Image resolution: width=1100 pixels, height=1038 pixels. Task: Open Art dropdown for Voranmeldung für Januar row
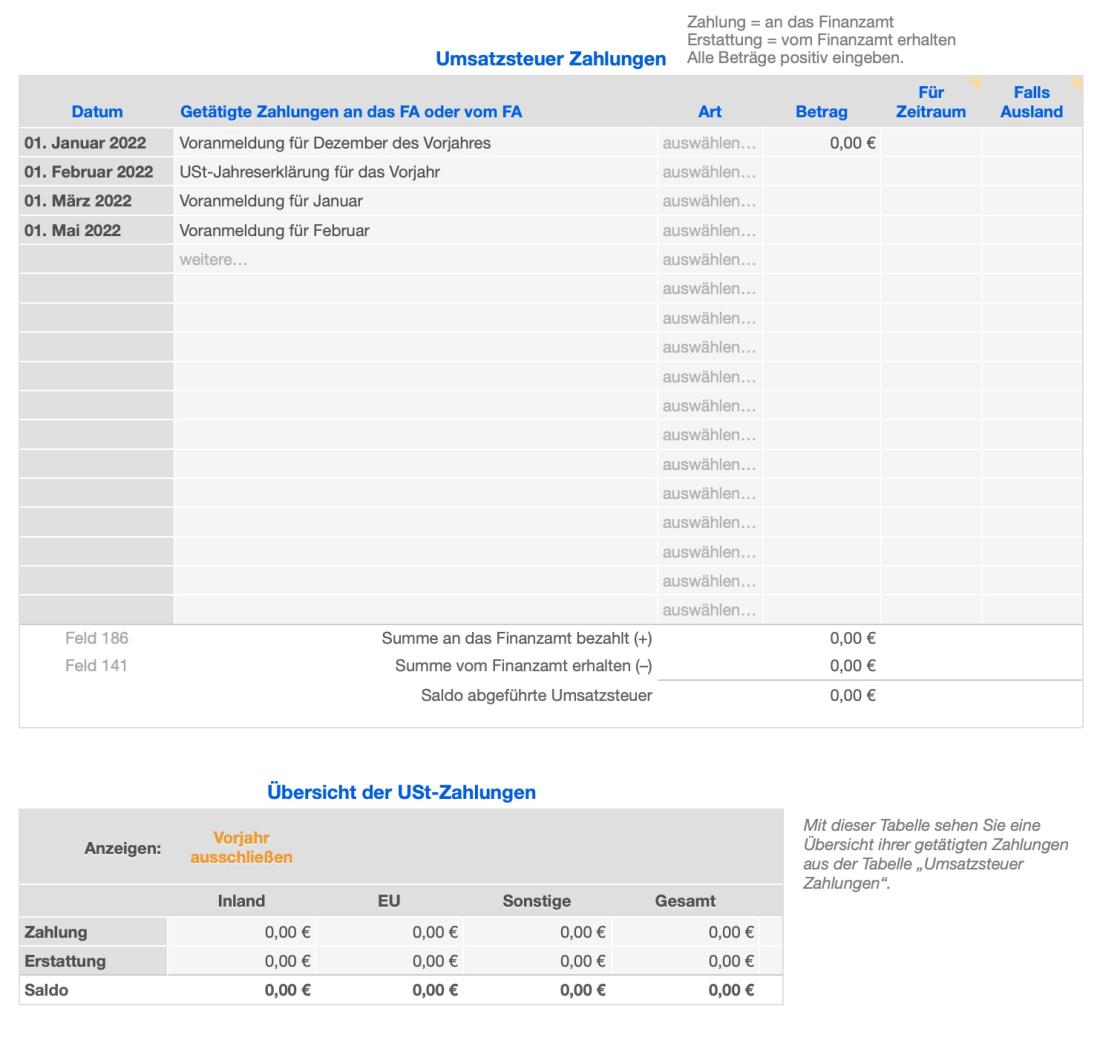(709, 201)
